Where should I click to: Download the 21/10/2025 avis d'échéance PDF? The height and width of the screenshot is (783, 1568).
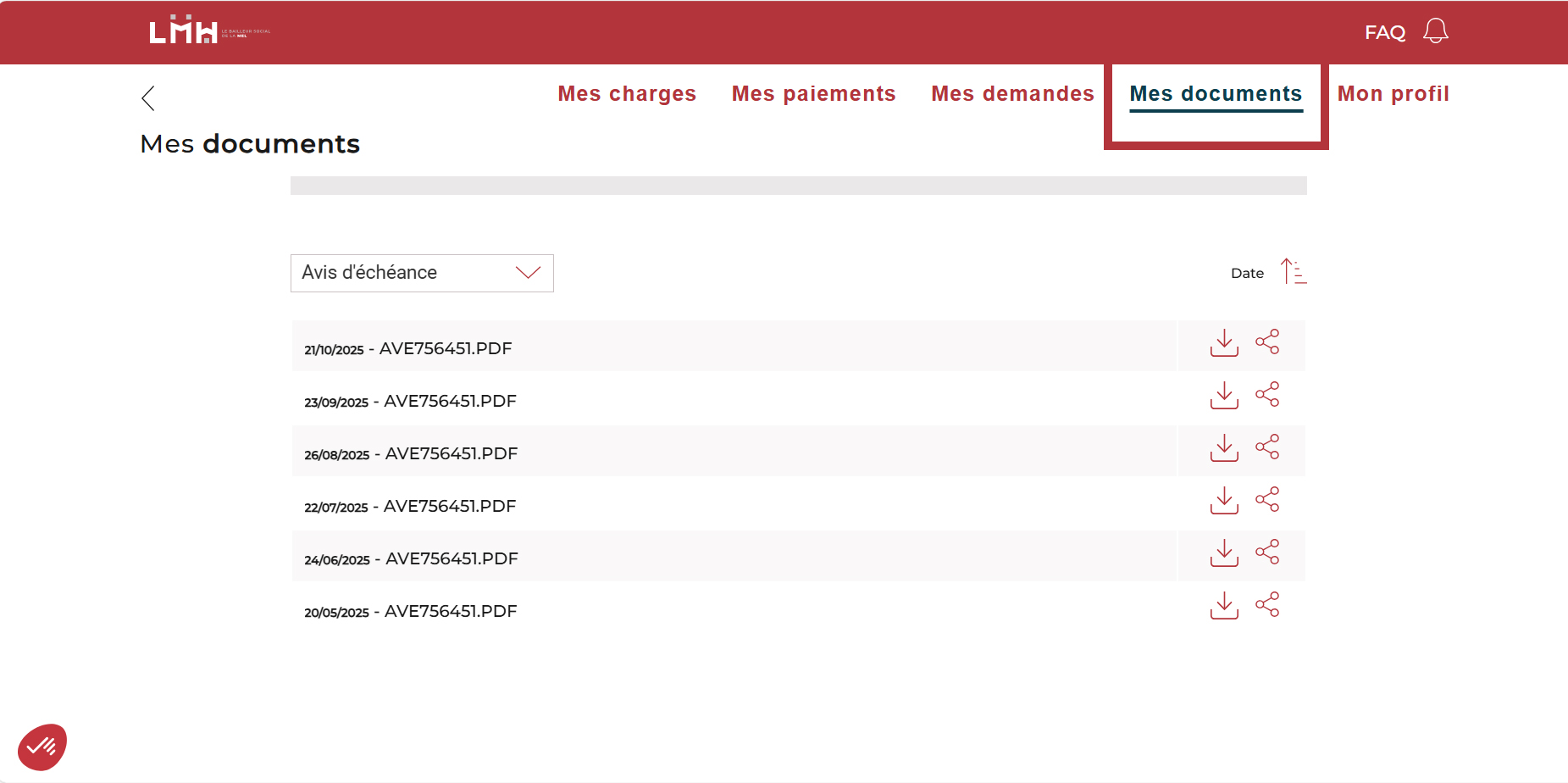point(1223,343)
